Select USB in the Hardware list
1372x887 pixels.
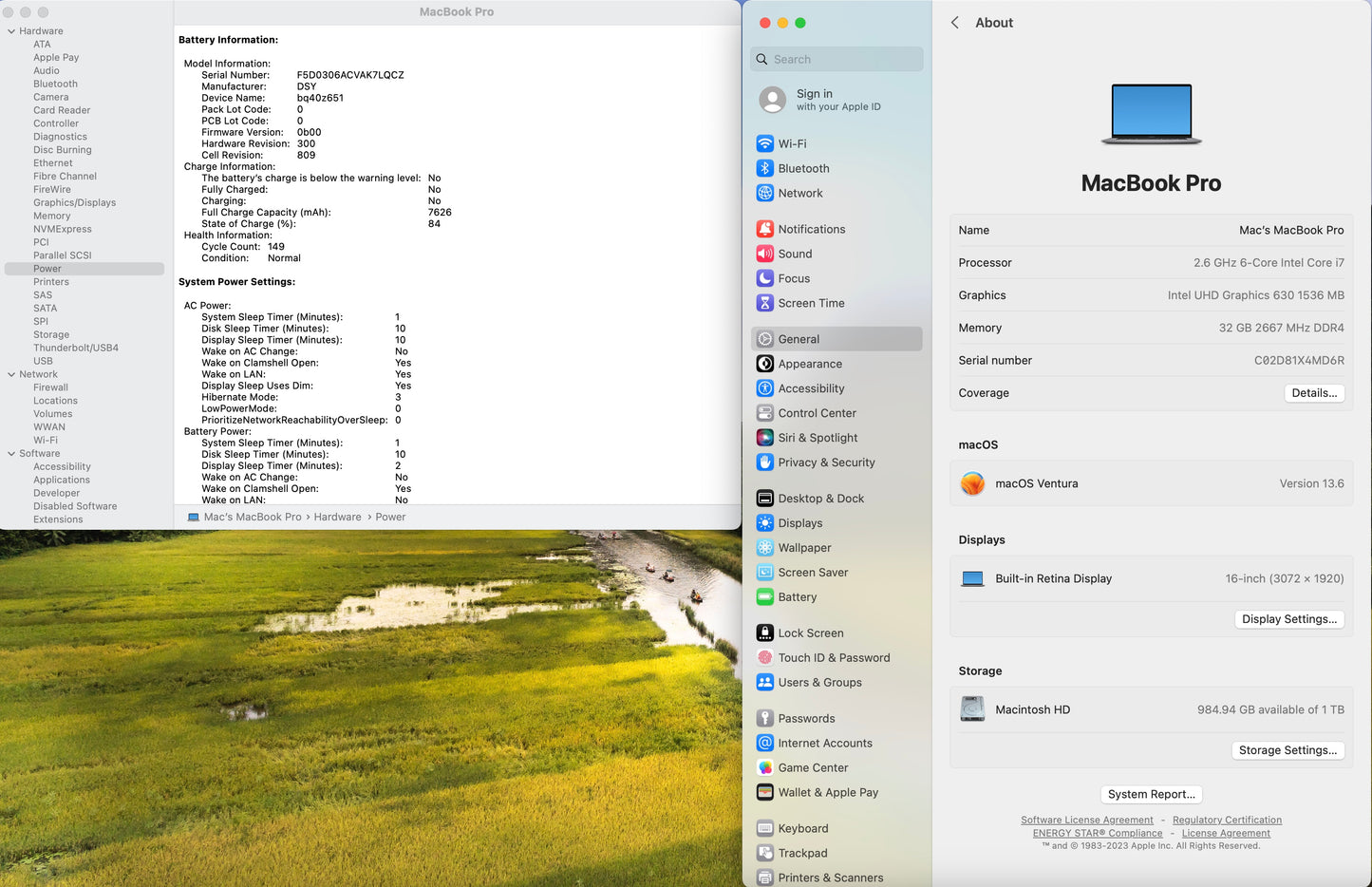[43, 361]
